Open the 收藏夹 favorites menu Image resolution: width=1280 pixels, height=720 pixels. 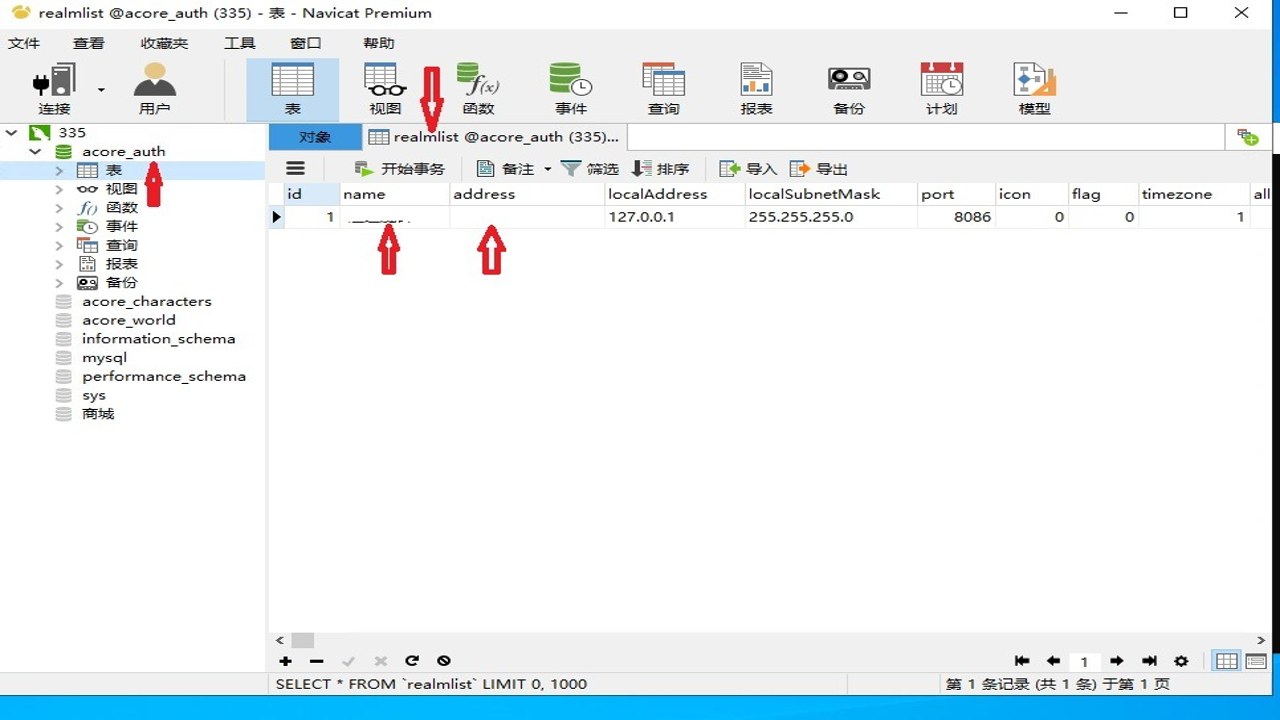pos(164,43)
